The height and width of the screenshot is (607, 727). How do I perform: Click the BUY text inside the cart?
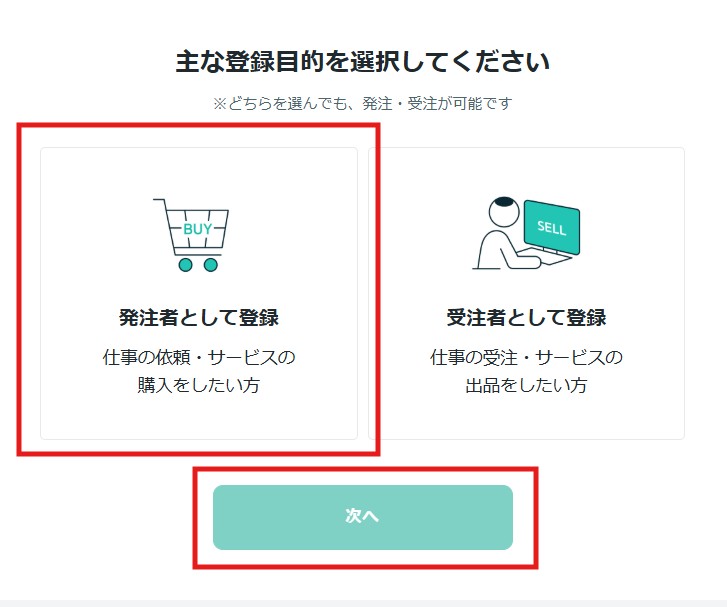pyautogui.click(x=198, y=229)
